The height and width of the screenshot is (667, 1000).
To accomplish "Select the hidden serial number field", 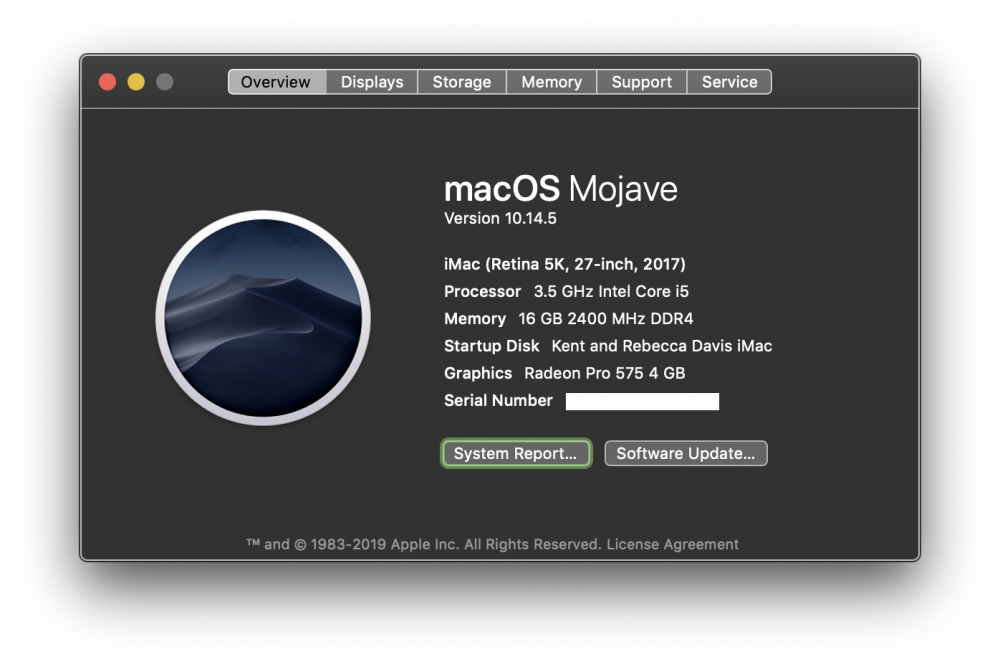I will coord(643,401).
